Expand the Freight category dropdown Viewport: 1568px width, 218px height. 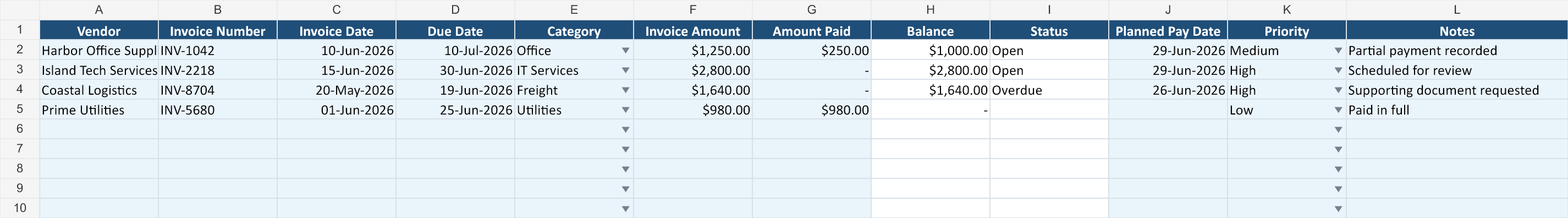625,90
